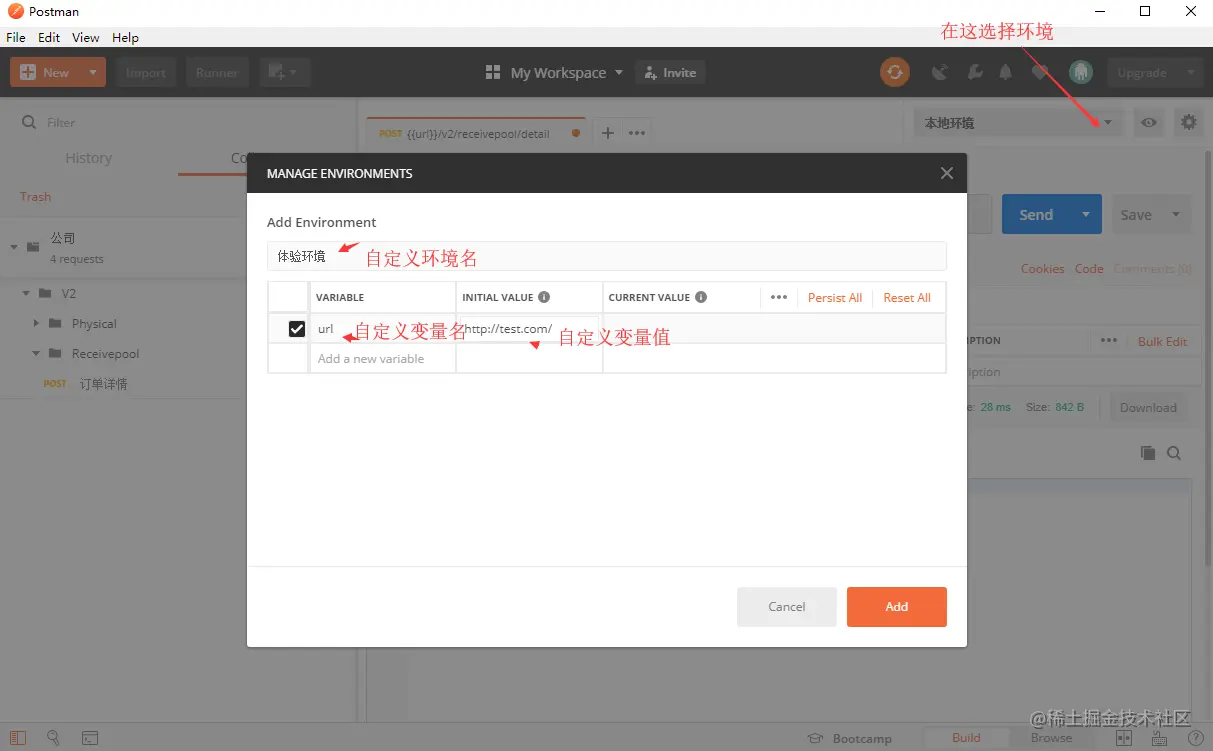Click the Bulk Edit link
The height and width of the screenshot is (751, 1213).
pyautogui.click(x=1162, y=341)
